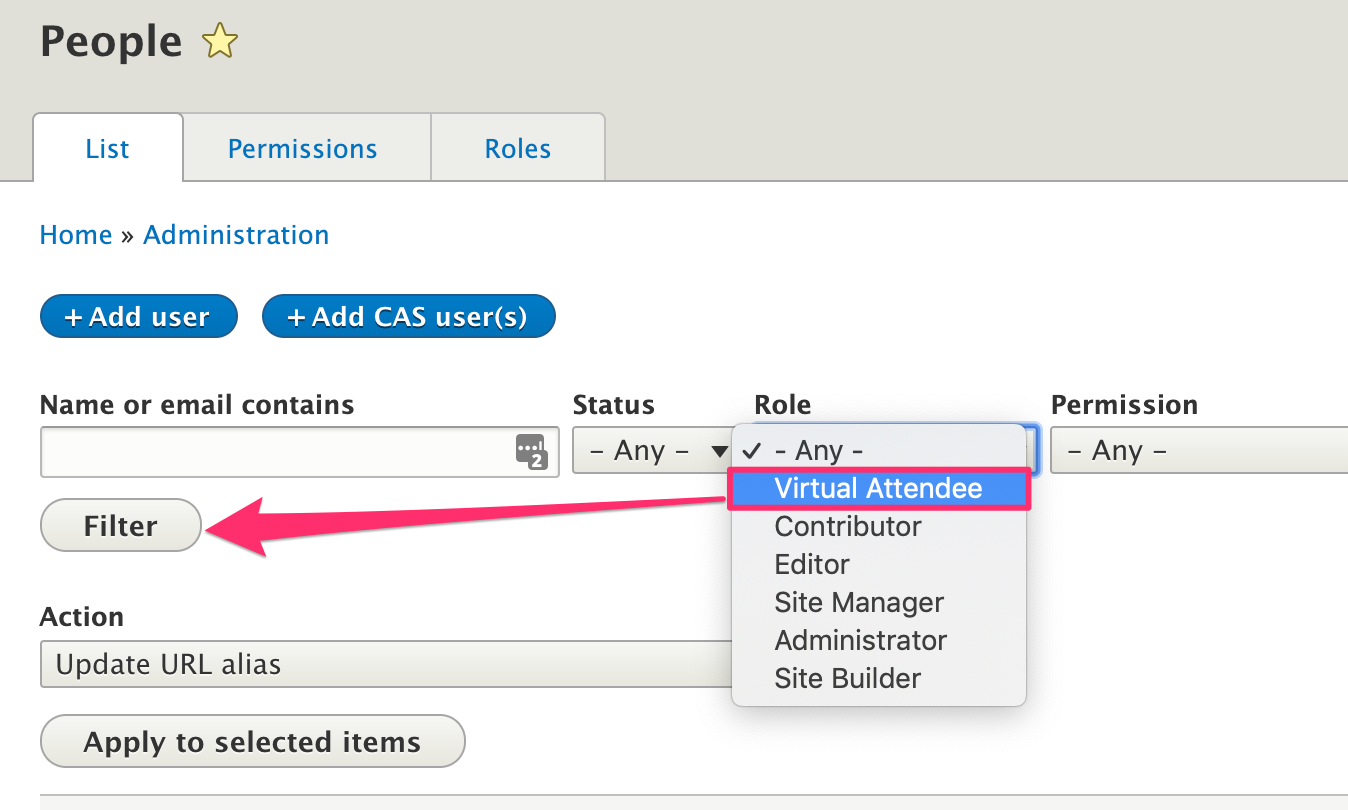Select Administrator role option

point(860,641)
